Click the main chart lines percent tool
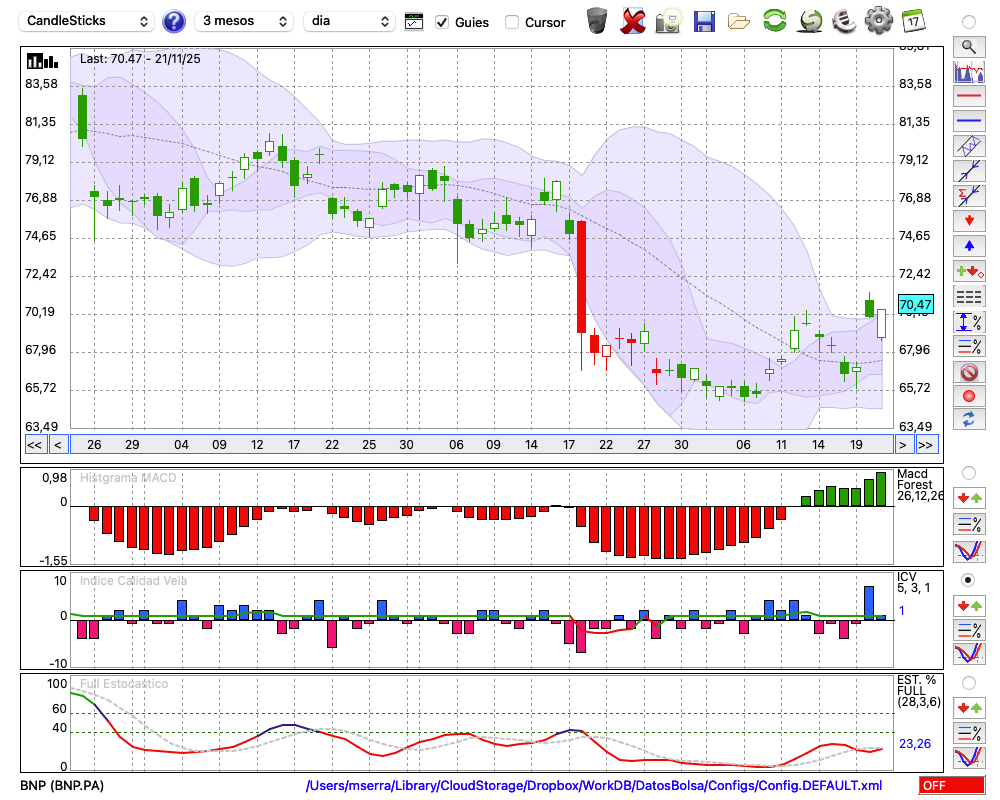Viewport: 1000px width, 800px height. point(969,346)
